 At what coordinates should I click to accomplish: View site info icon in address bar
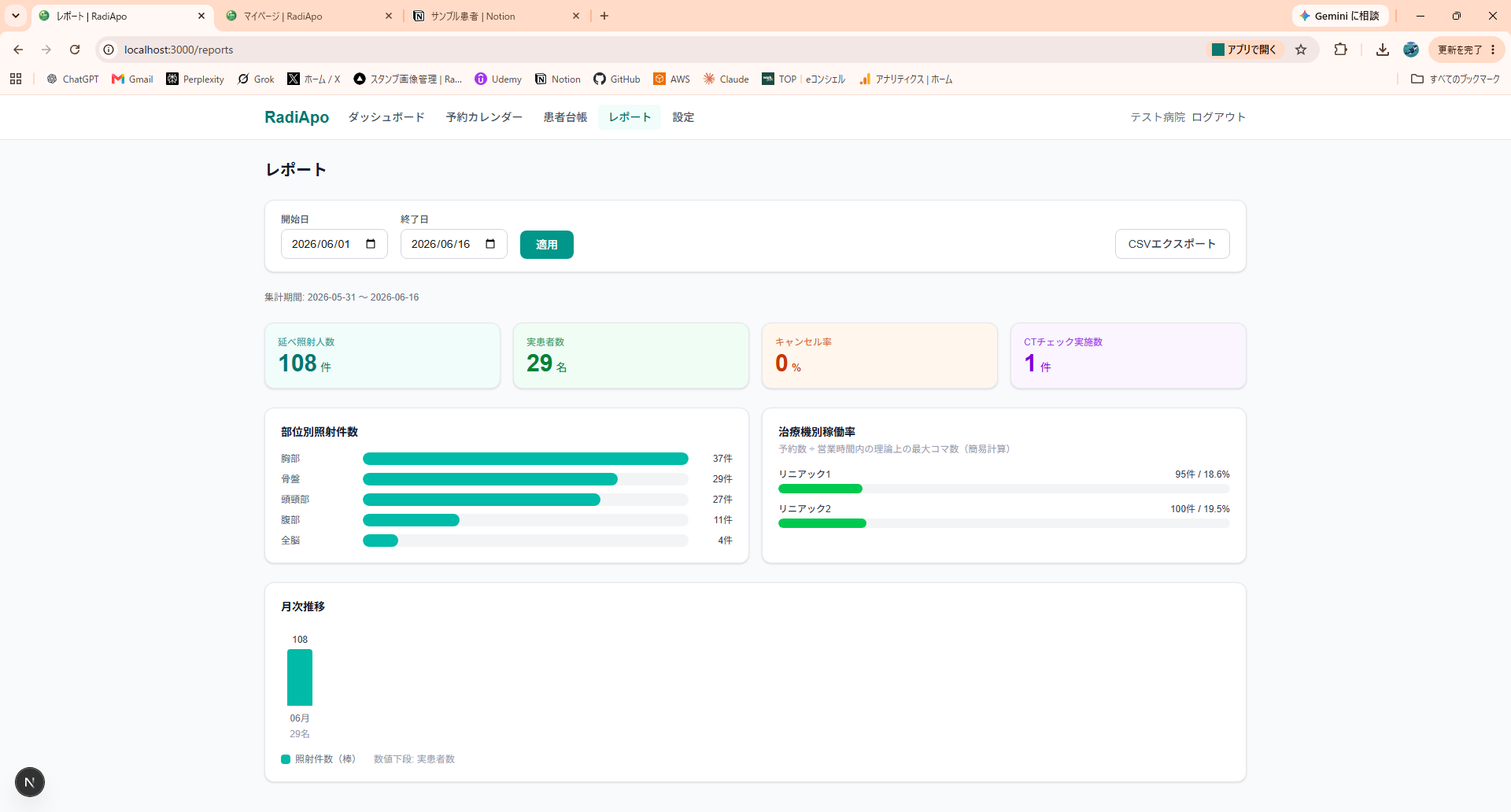click(109, 50)
